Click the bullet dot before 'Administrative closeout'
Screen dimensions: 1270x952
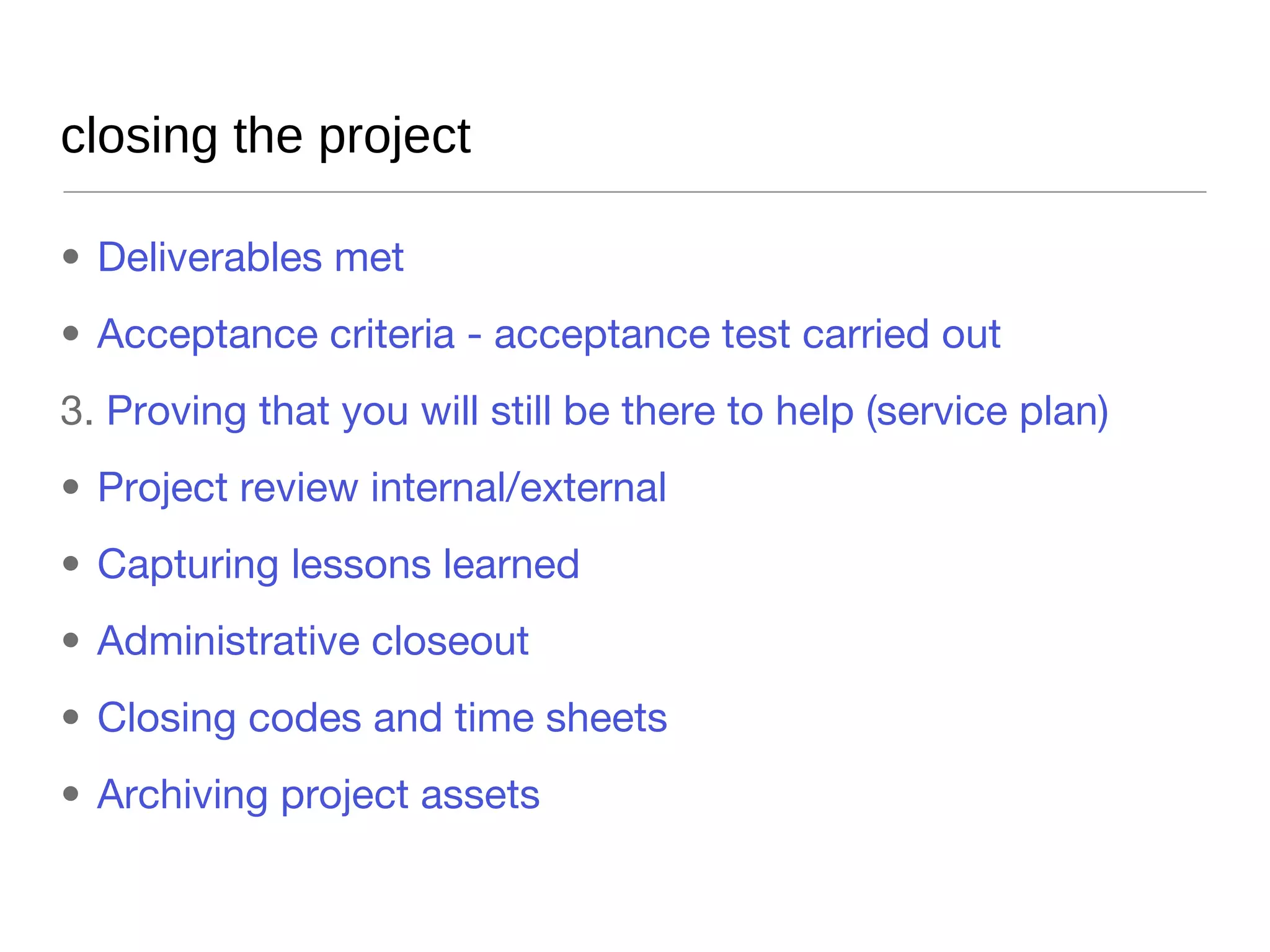tap(71, 640)
